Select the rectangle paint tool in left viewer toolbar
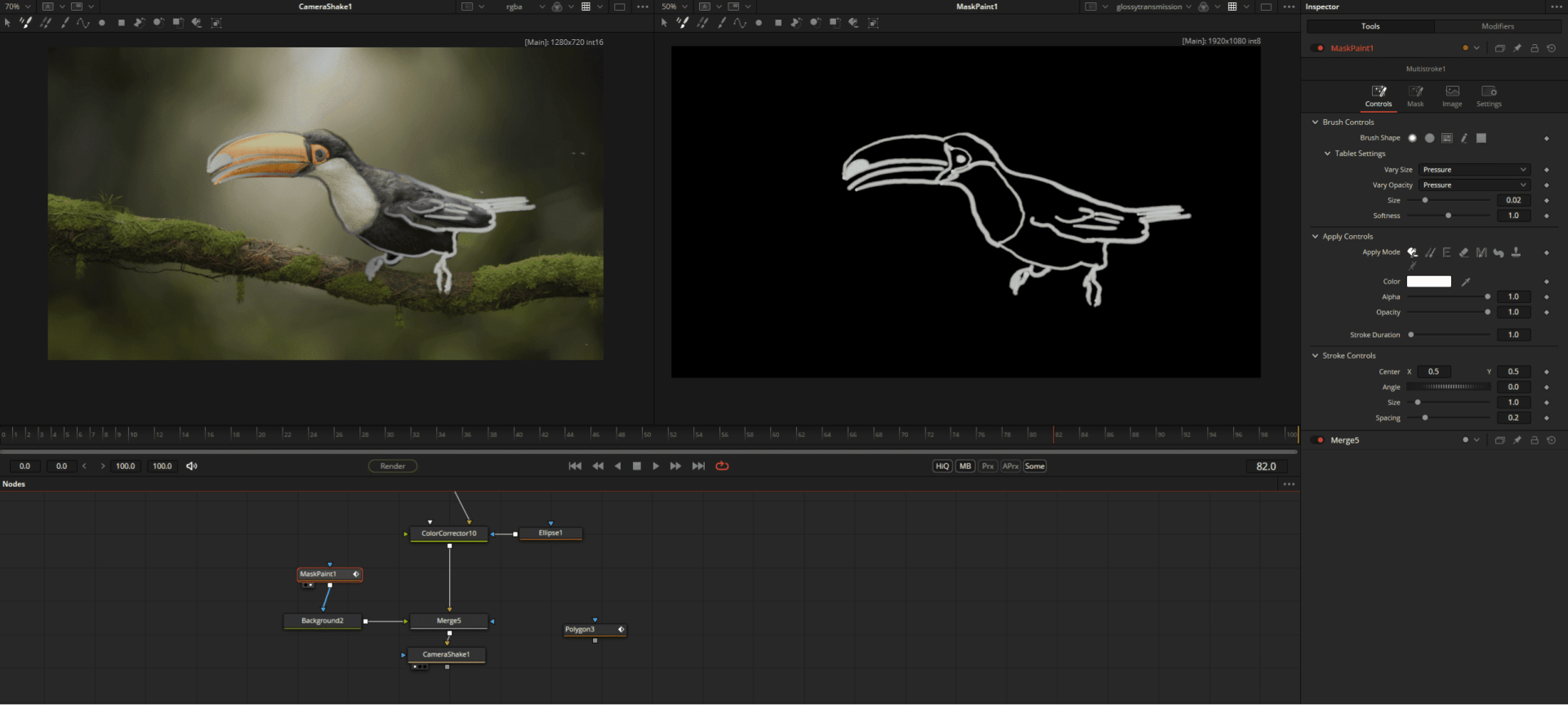 tap(122, 23)
